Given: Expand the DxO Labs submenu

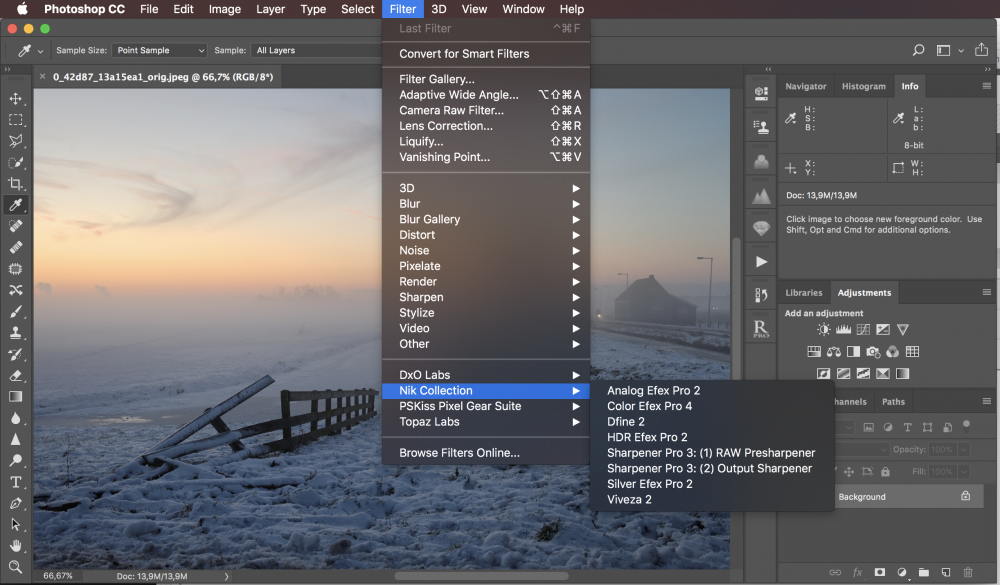Looking at the screenshot, I should click(486, 374).
